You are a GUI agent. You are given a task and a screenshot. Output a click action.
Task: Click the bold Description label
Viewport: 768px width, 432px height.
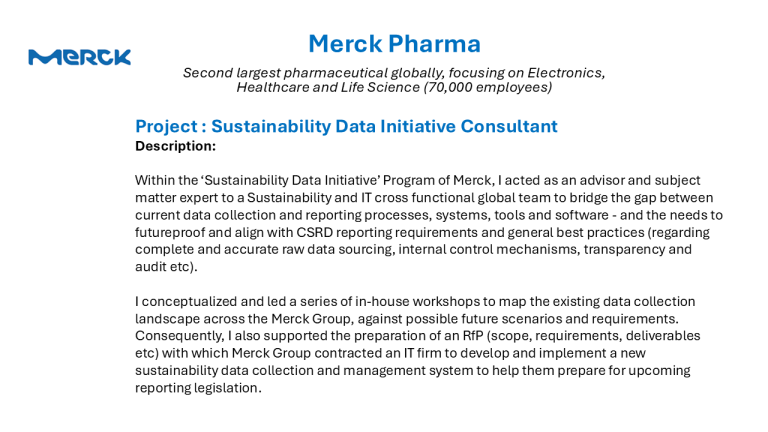175,146
